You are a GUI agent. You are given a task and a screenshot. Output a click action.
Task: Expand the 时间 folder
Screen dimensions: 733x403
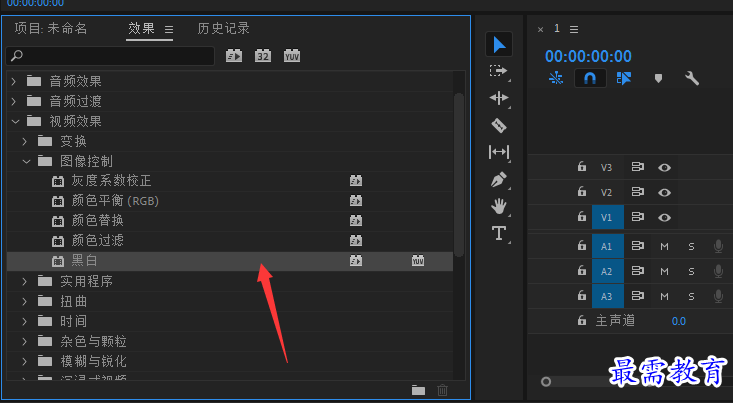pos(25,321)
